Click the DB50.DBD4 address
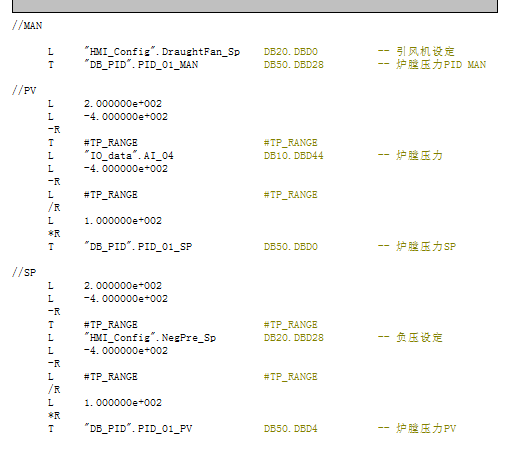 click(x=291, y=429)
